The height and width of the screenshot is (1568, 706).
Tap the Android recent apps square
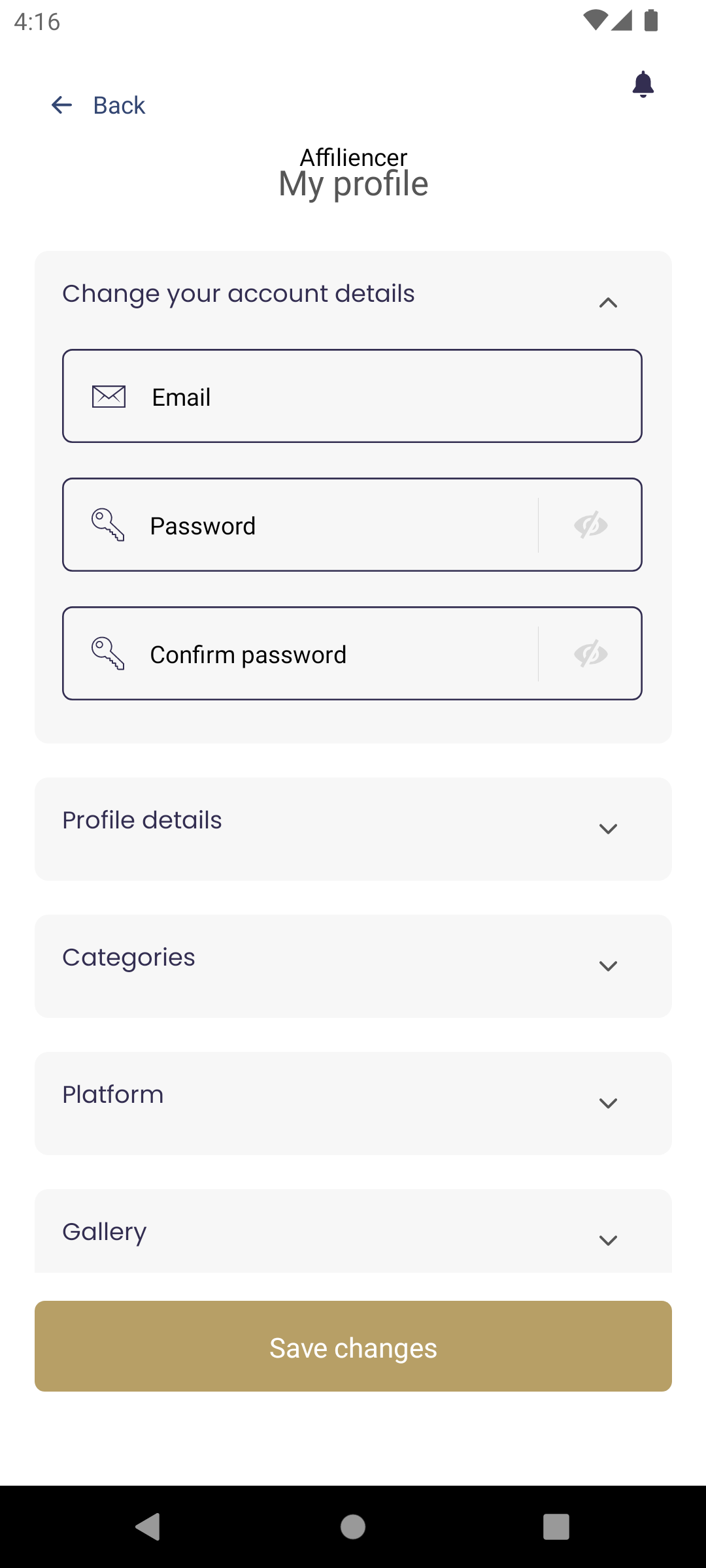(x=556, y=1527)
